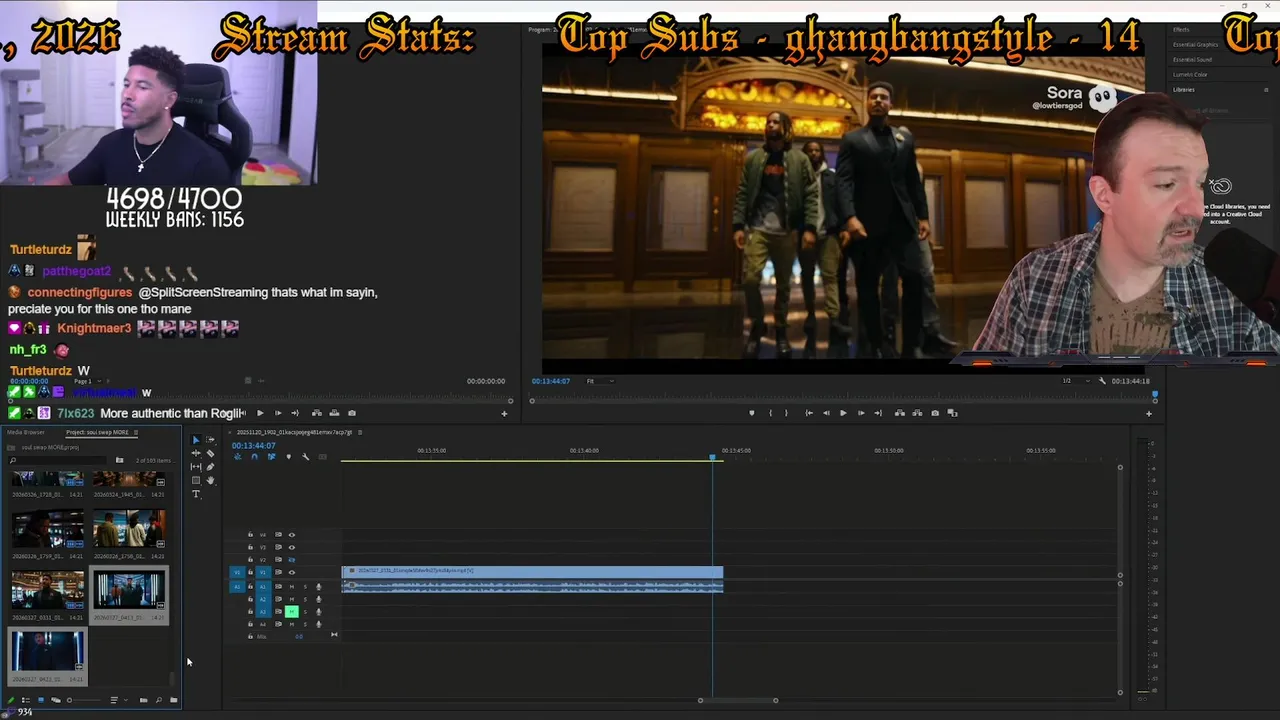Click Program Monitor Add Marker button
The height and width of the screenshot is (720, 1280).
tap(752, 413)
